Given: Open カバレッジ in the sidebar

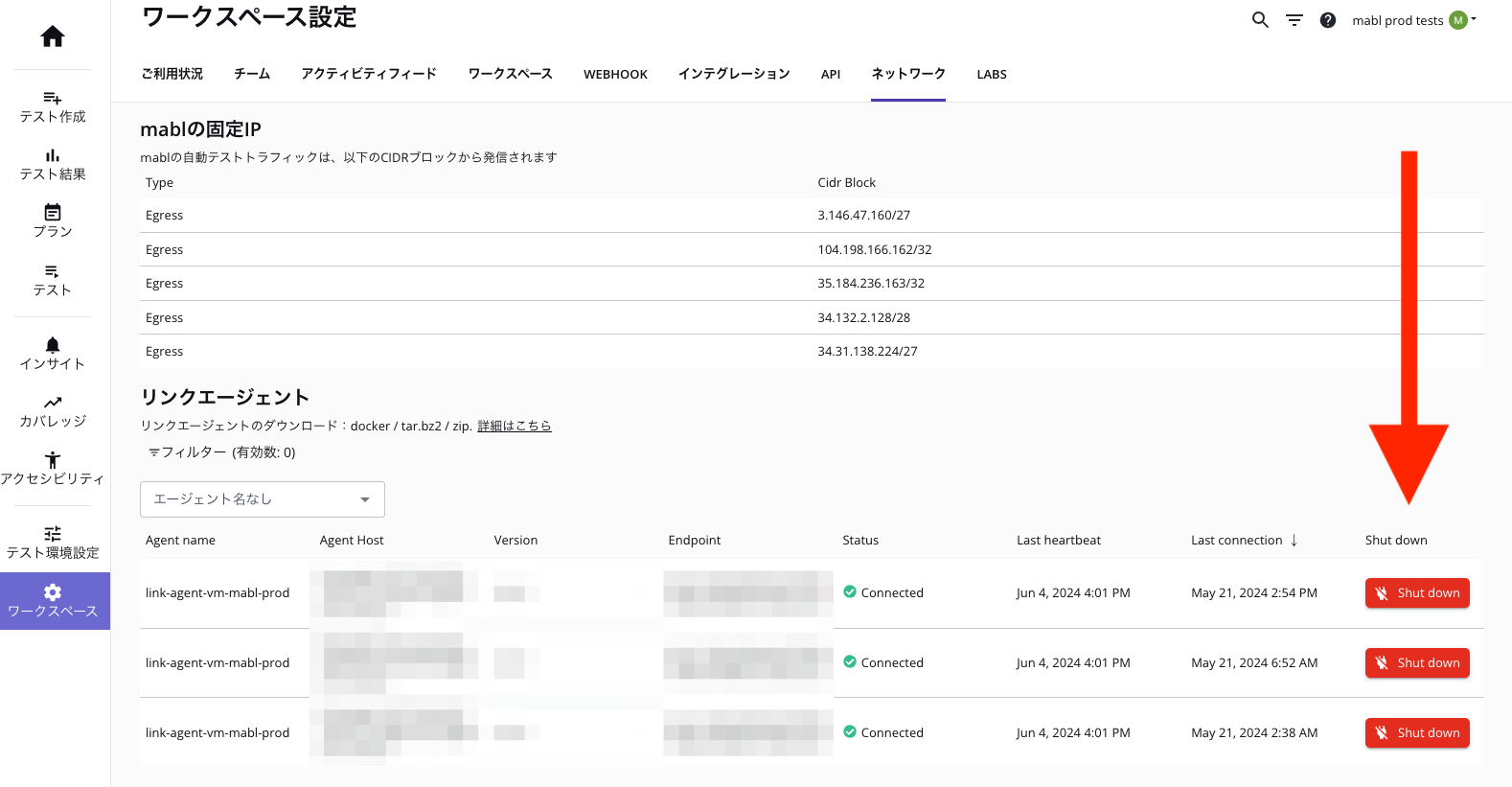Looking at the screenshot, I should coord(53,411).
